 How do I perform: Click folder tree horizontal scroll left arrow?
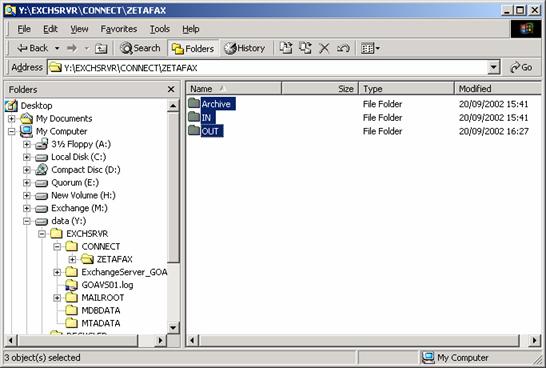coord(11,340)
